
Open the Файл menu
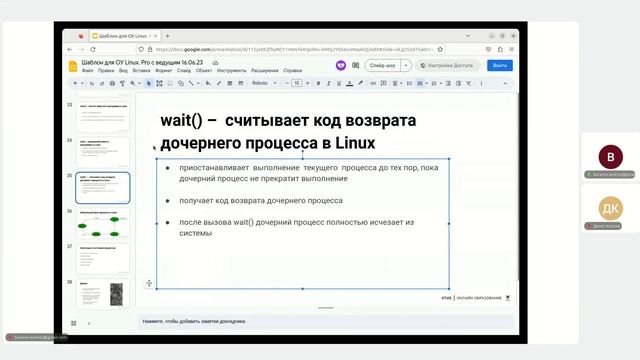point(87,71)
